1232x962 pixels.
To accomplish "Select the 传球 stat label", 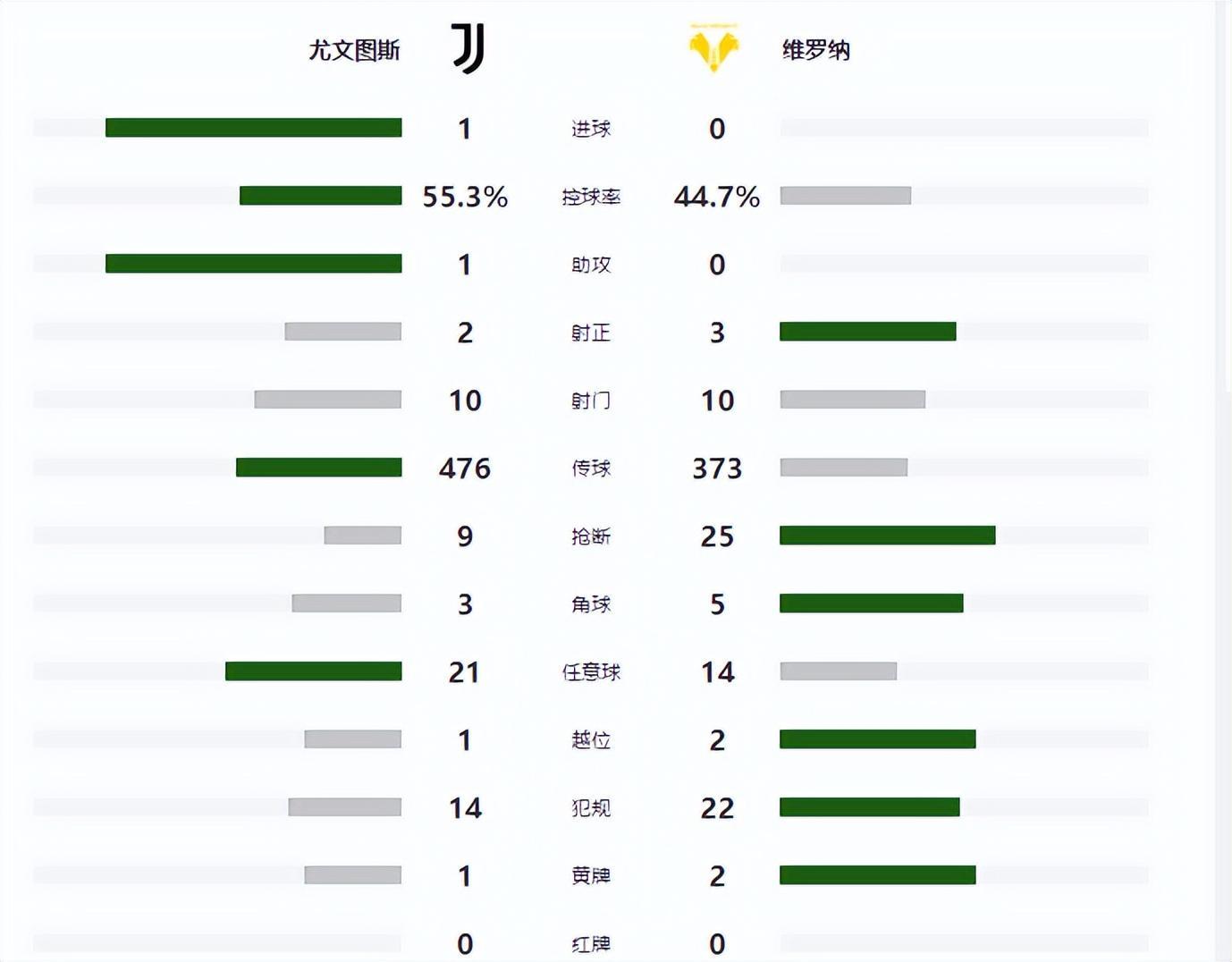I will [x=591, y=468].
